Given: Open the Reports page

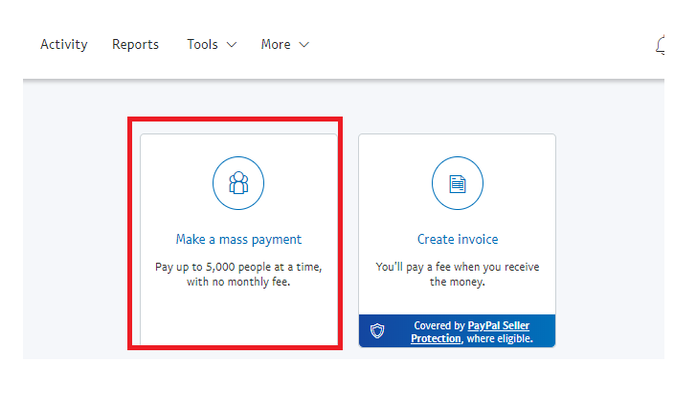Looking at the screenshot, I should [135, 45].
